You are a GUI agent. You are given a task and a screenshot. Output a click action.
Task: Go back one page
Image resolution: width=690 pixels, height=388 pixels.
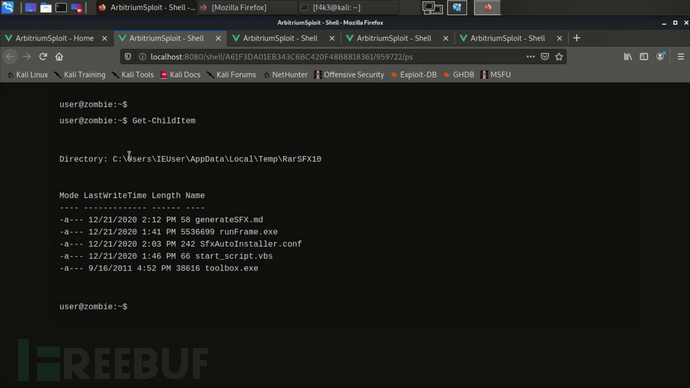coord(10,57)
